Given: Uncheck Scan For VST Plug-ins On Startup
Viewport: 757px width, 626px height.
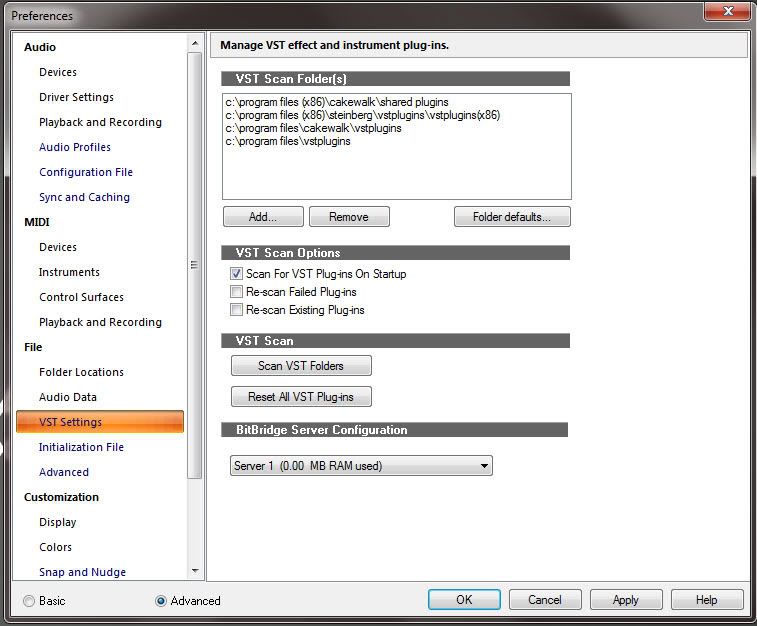Looking at the screenshot, I should point(237,274).
